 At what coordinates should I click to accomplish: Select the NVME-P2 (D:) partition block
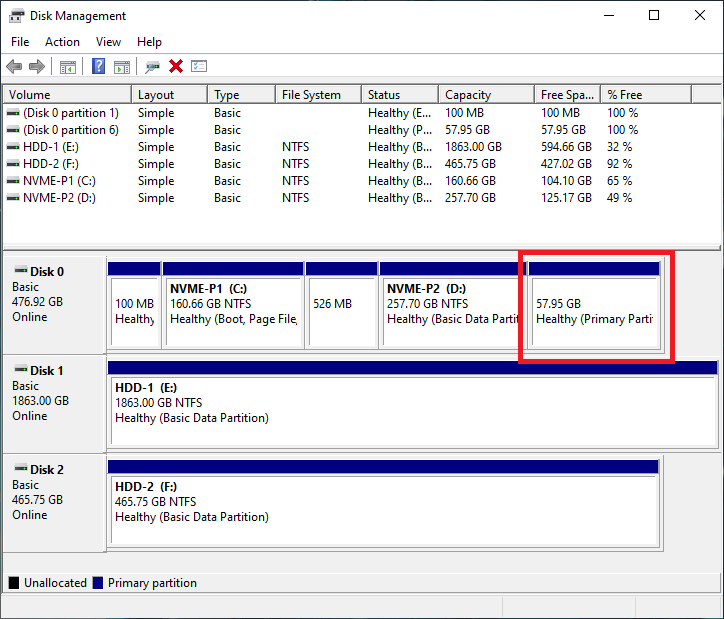click(451, 305)
